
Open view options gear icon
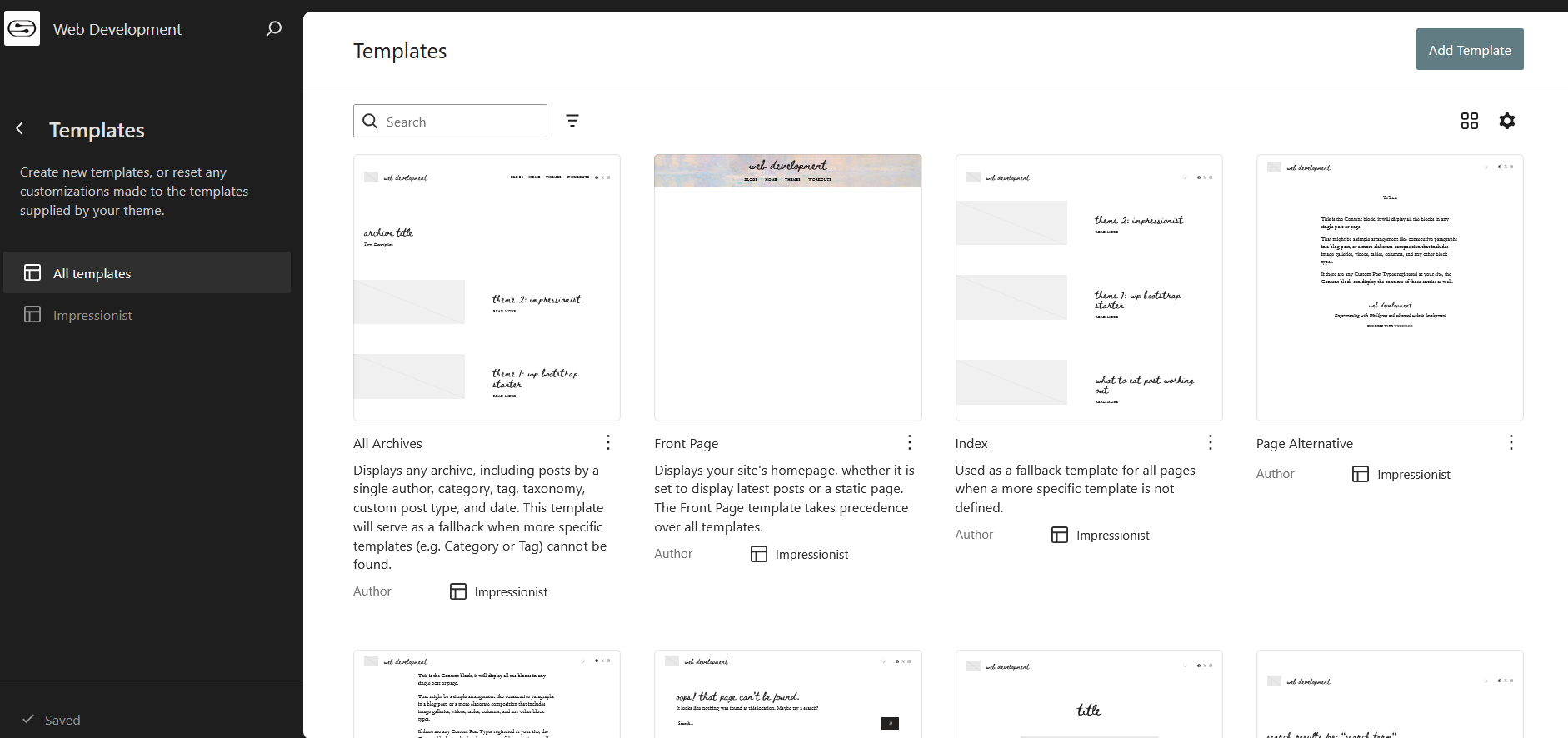click(x=1507, y=121)
